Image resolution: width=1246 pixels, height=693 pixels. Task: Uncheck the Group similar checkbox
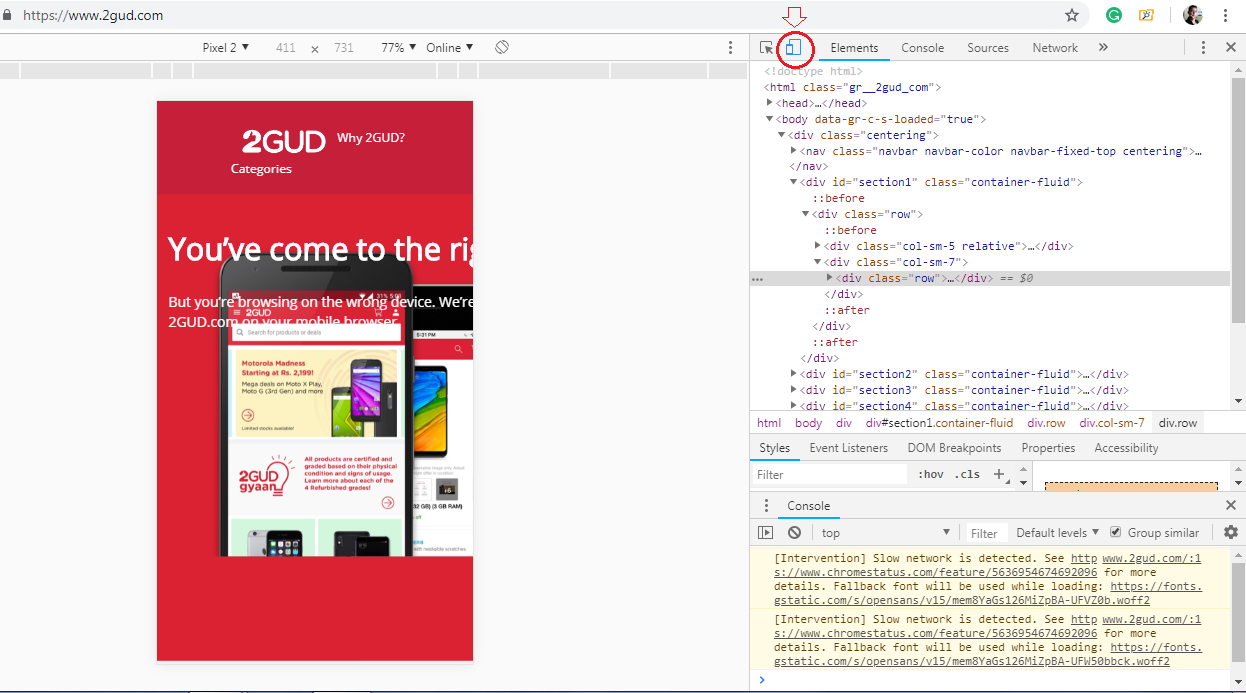point(1116,533)
